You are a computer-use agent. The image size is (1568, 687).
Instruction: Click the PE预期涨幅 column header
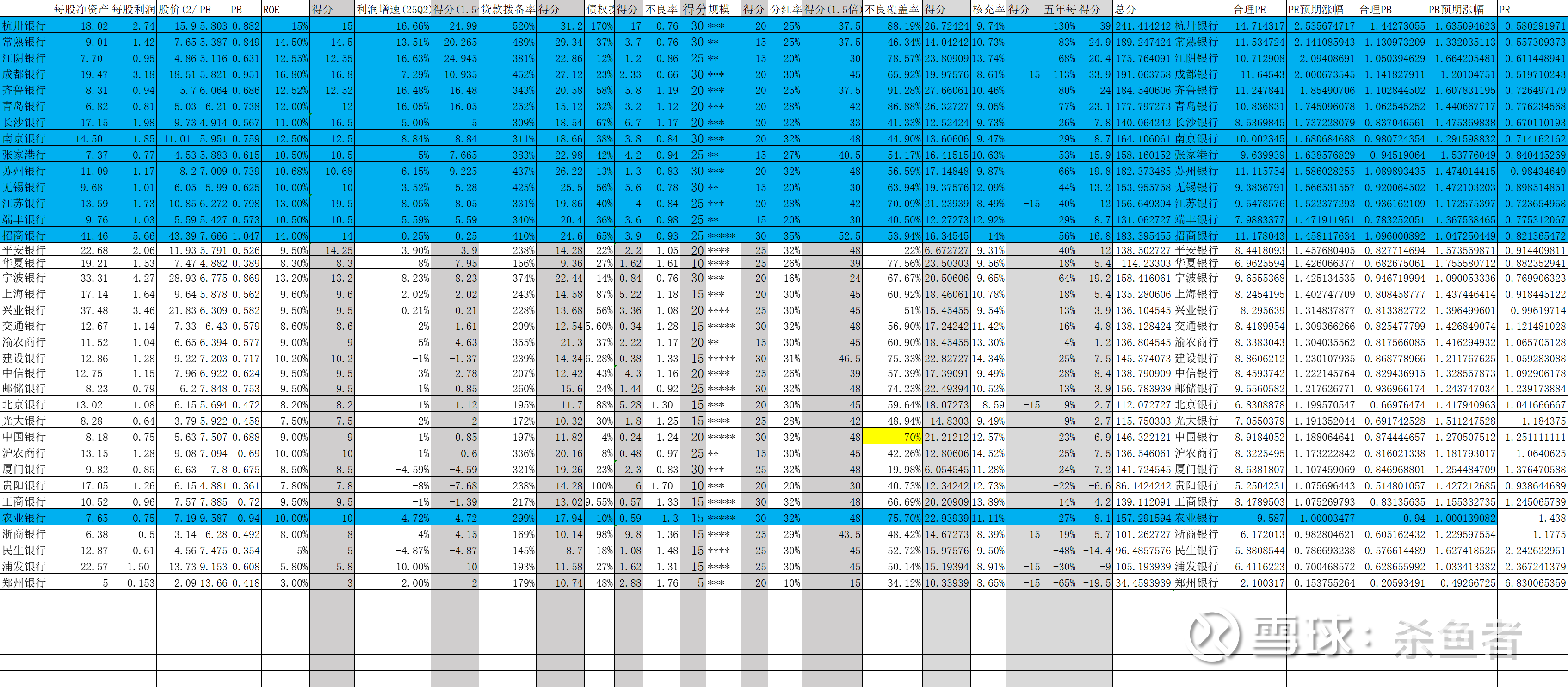pyautogui.click(x=1321, y=9)
